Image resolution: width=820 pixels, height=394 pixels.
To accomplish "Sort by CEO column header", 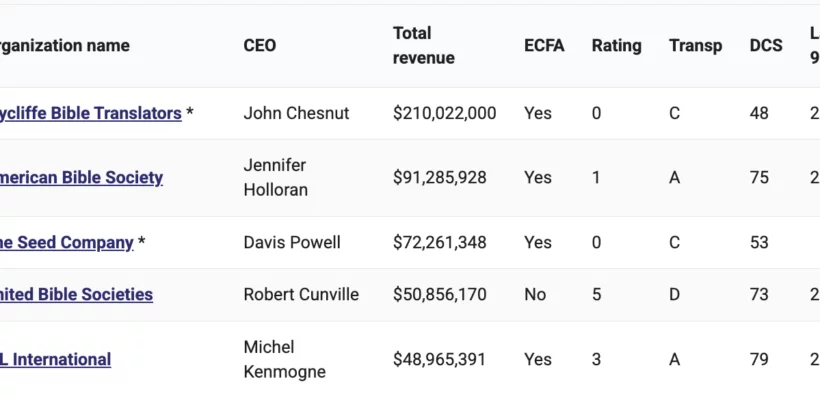I will coord(259,46).
